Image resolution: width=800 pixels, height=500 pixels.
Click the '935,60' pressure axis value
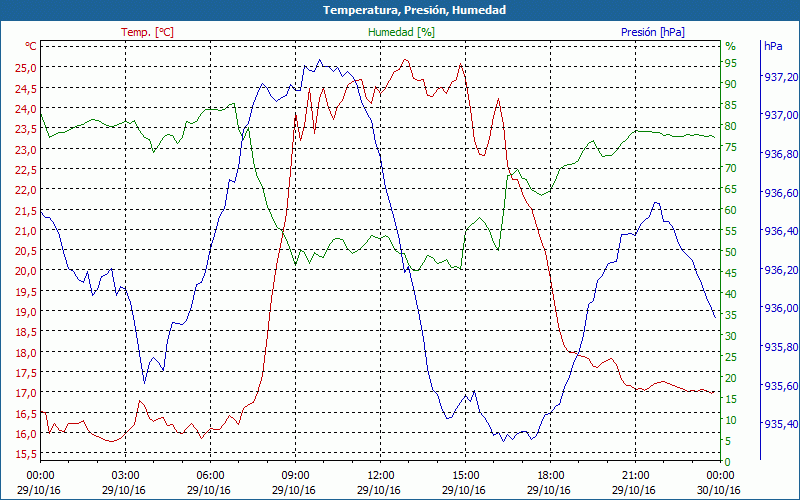[x=781, y=386]
